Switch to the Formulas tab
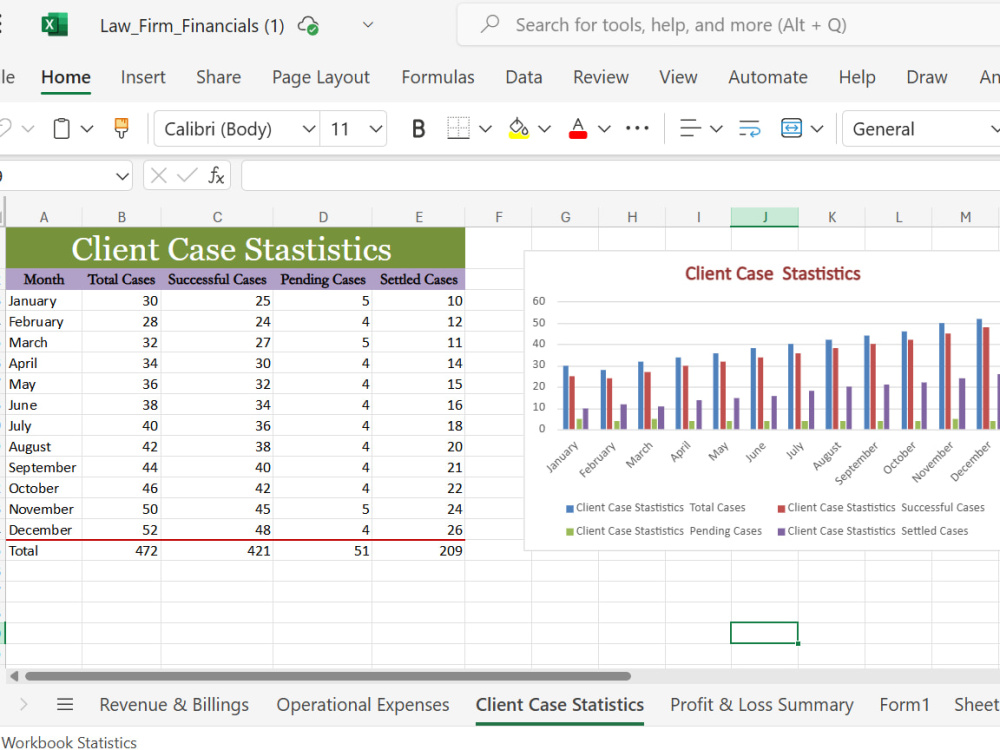Image resolution: width=1000 pixels, height=750 pixels. [438, 77]
